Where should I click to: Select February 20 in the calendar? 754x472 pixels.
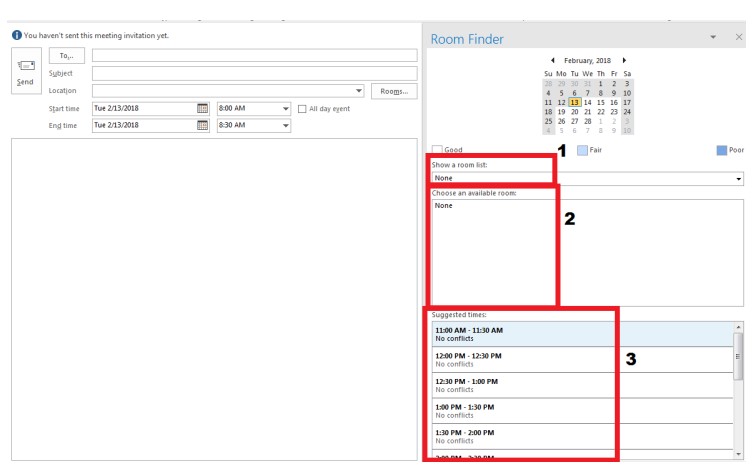pyautogui.click(x=574, y=112)
